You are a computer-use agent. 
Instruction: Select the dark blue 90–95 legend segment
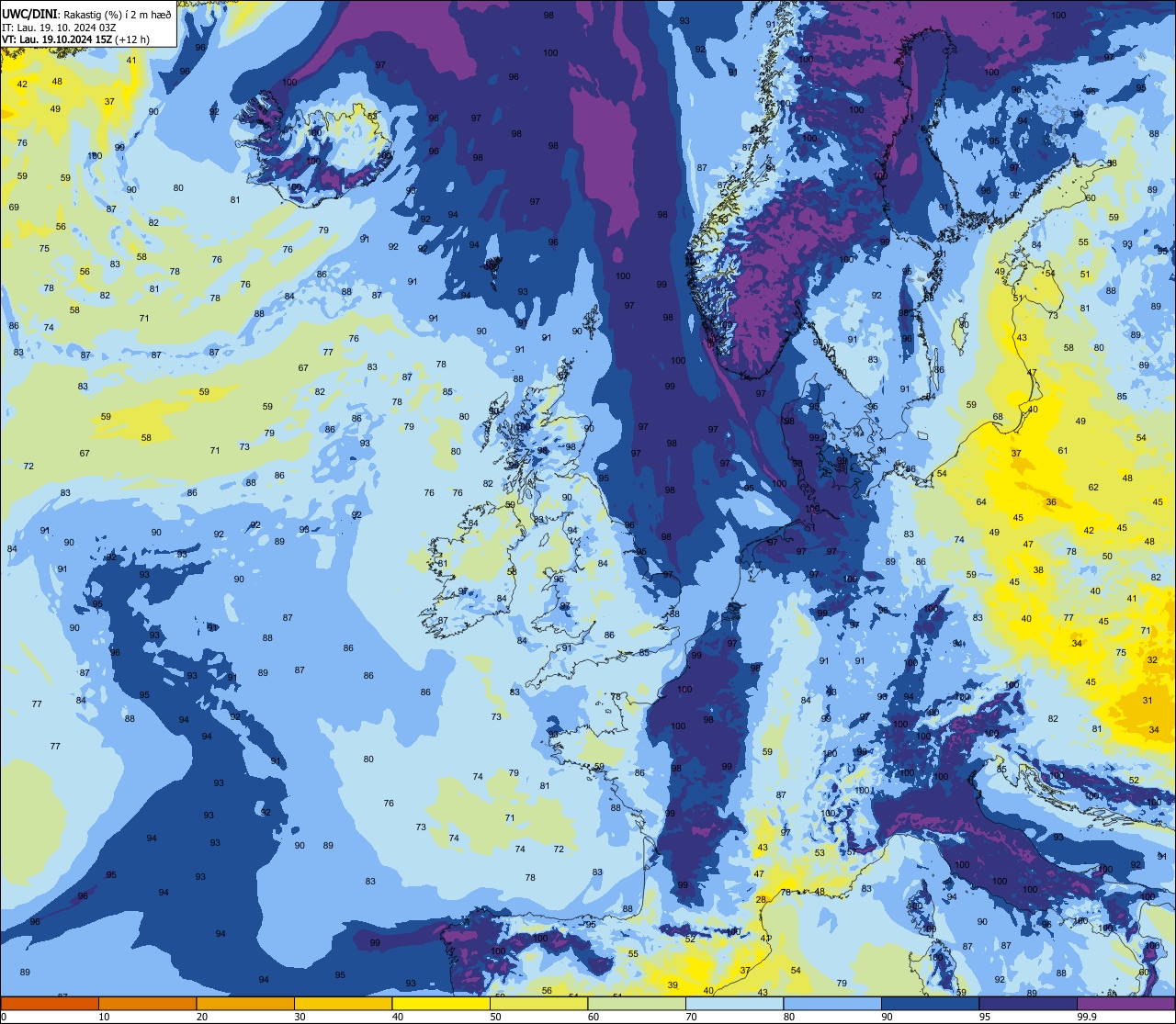(x=930, y=1003)
